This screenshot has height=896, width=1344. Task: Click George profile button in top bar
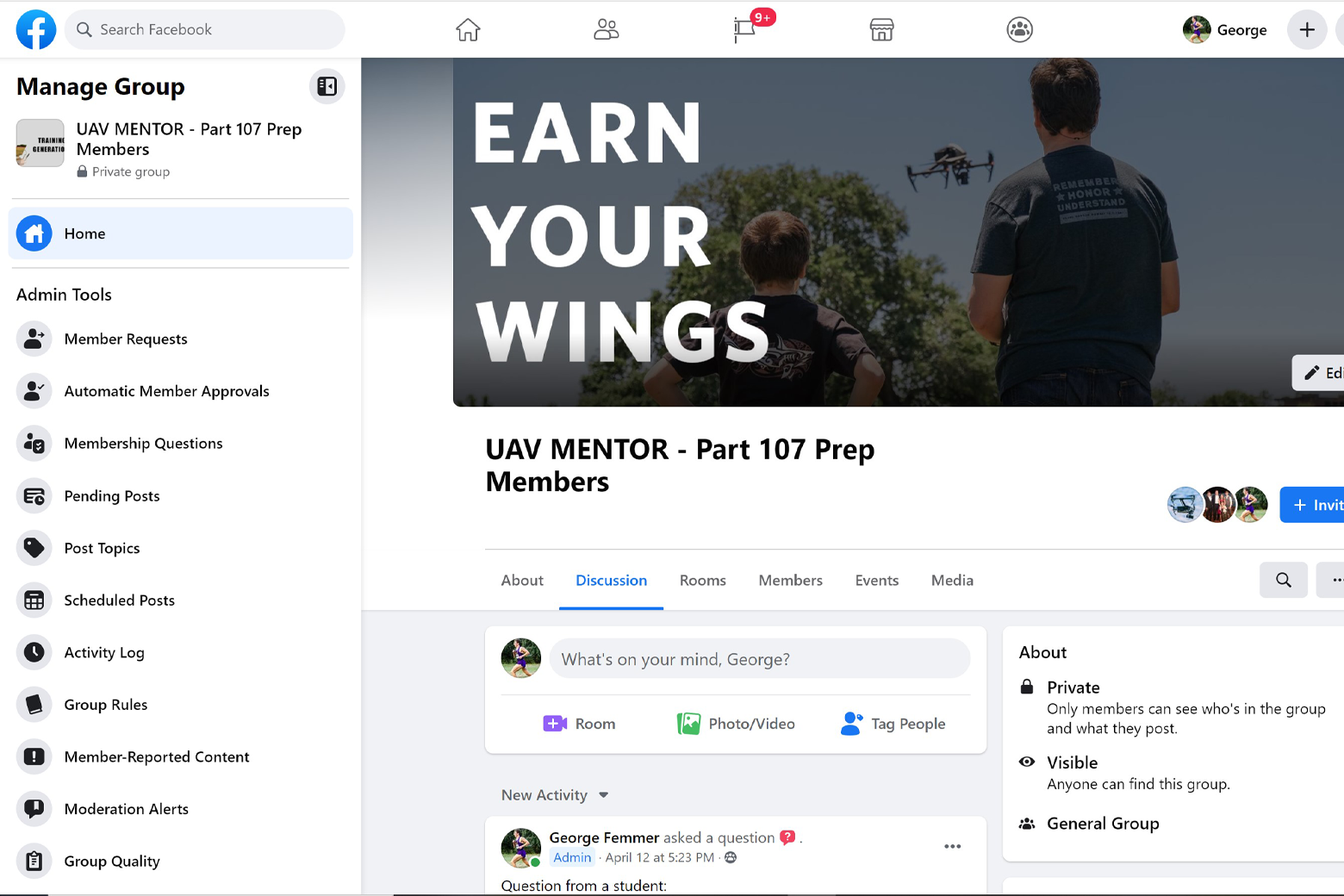pos(1224,30)
